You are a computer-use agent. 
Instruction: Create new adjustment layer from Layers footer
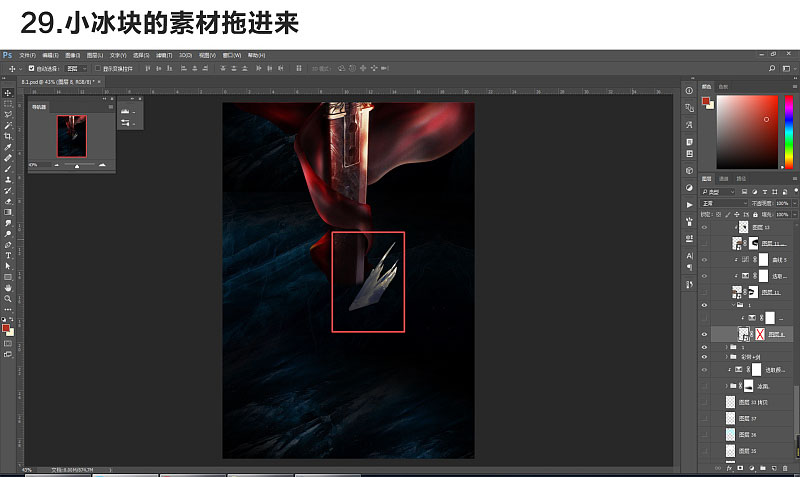point(752,468)
